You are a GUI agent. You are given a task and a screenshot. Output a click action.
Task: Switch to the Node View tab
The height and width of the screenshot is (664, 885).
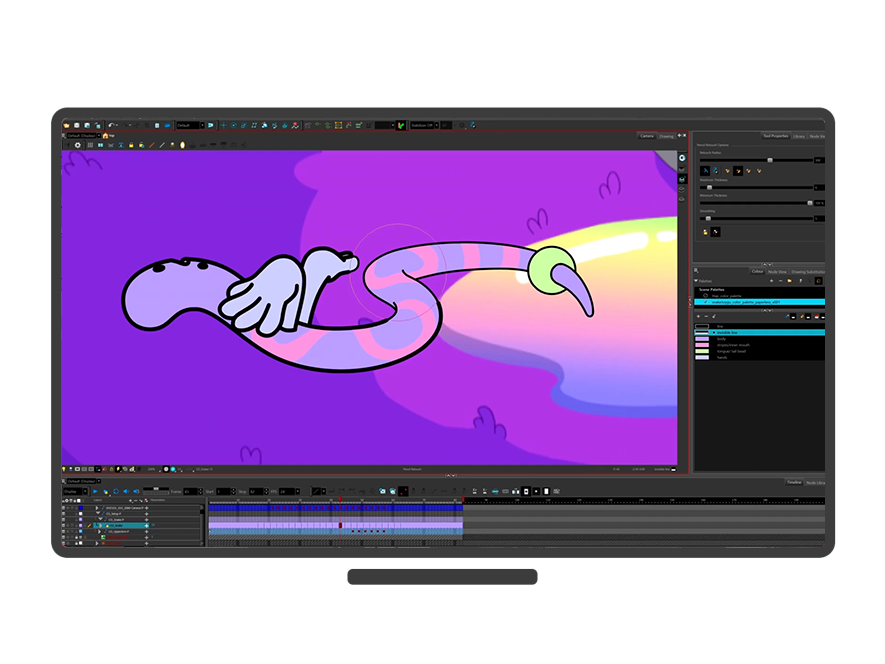click(777, 271)
